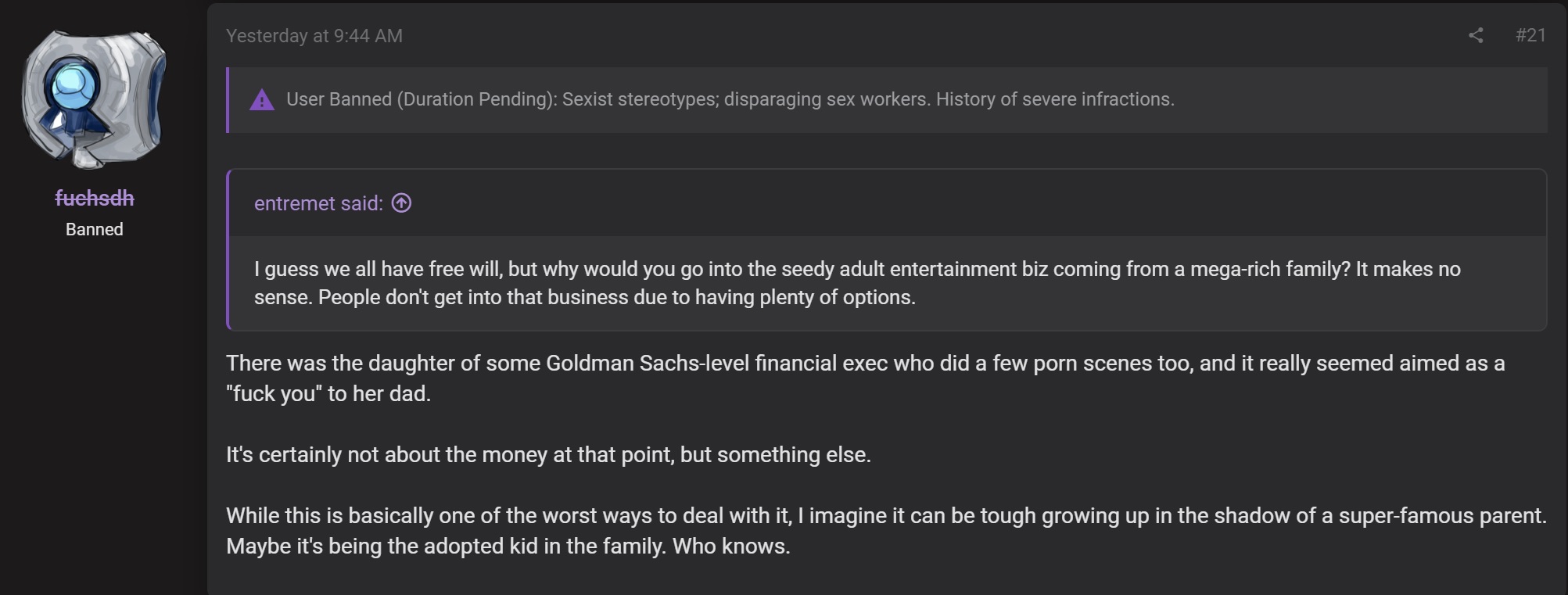The height and width of the screenshot is (595, 1568).
Task: Click the purple warning triangle icon
Action: (x=262, y=100)
